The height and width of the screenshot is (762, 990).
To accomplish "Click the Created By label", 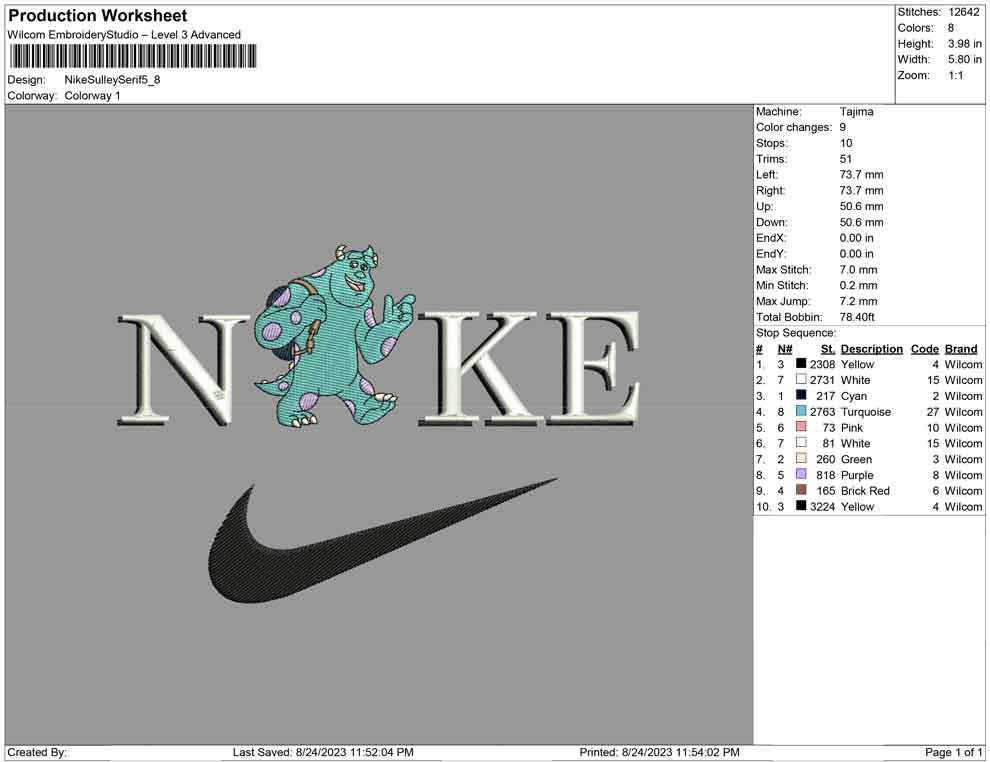I will pyautogui.click(x=37, y=752).
